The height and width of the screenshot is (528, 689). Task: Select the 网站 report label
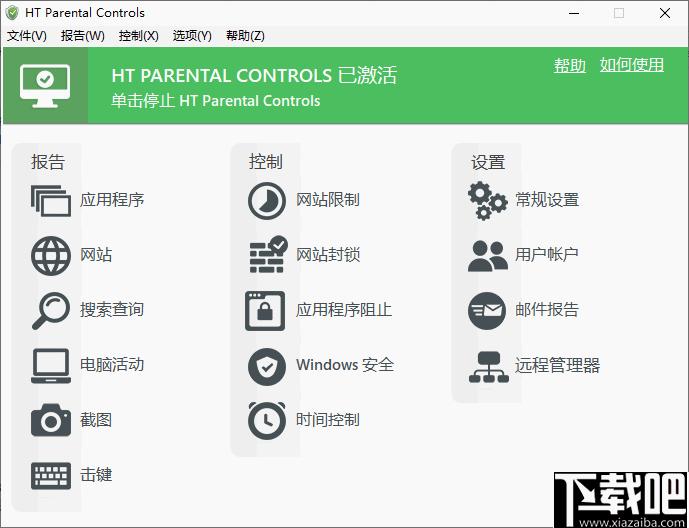point(96,255)
